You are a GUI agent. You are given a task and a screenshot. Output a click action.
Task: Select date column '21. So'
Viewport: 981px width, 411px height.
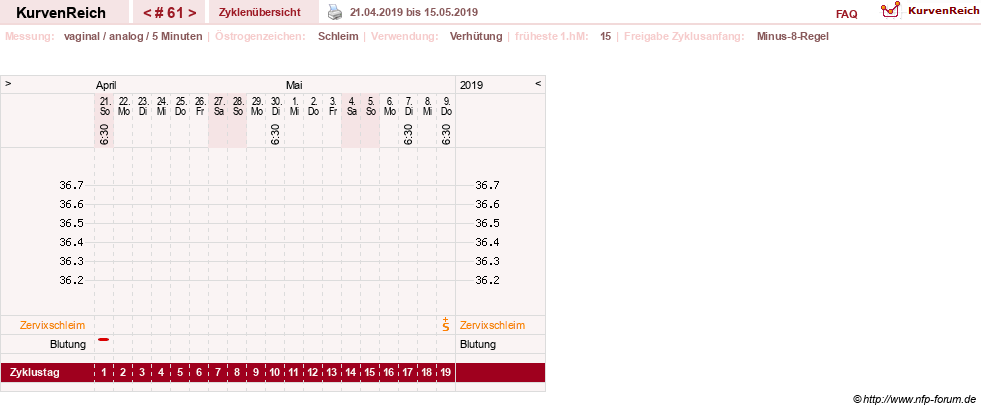click(104, 106)
